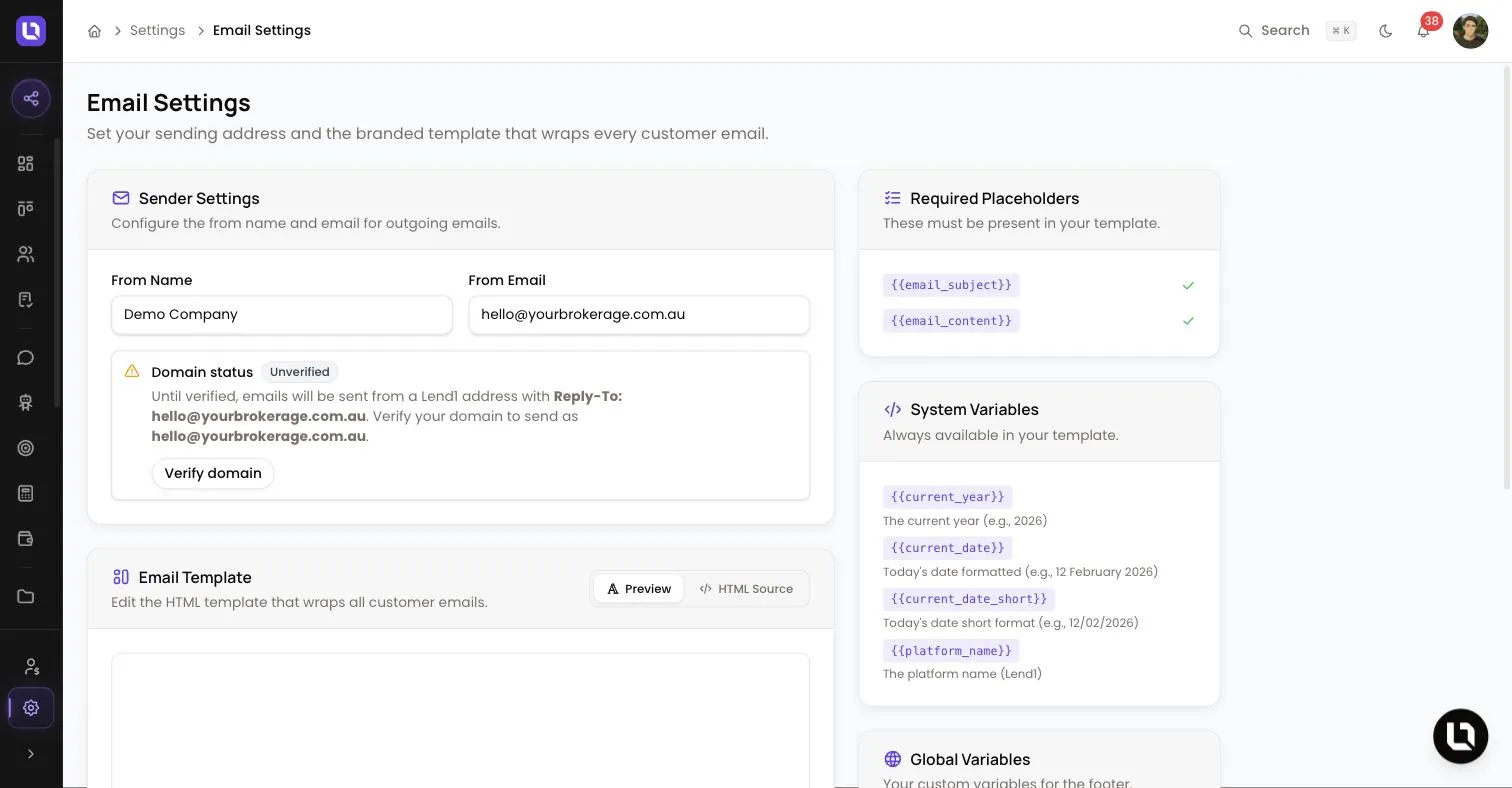Screen dimensions: 1512x788
Task: Open the checklist document icon in sidebar
Action: click(x=26, y=299)
